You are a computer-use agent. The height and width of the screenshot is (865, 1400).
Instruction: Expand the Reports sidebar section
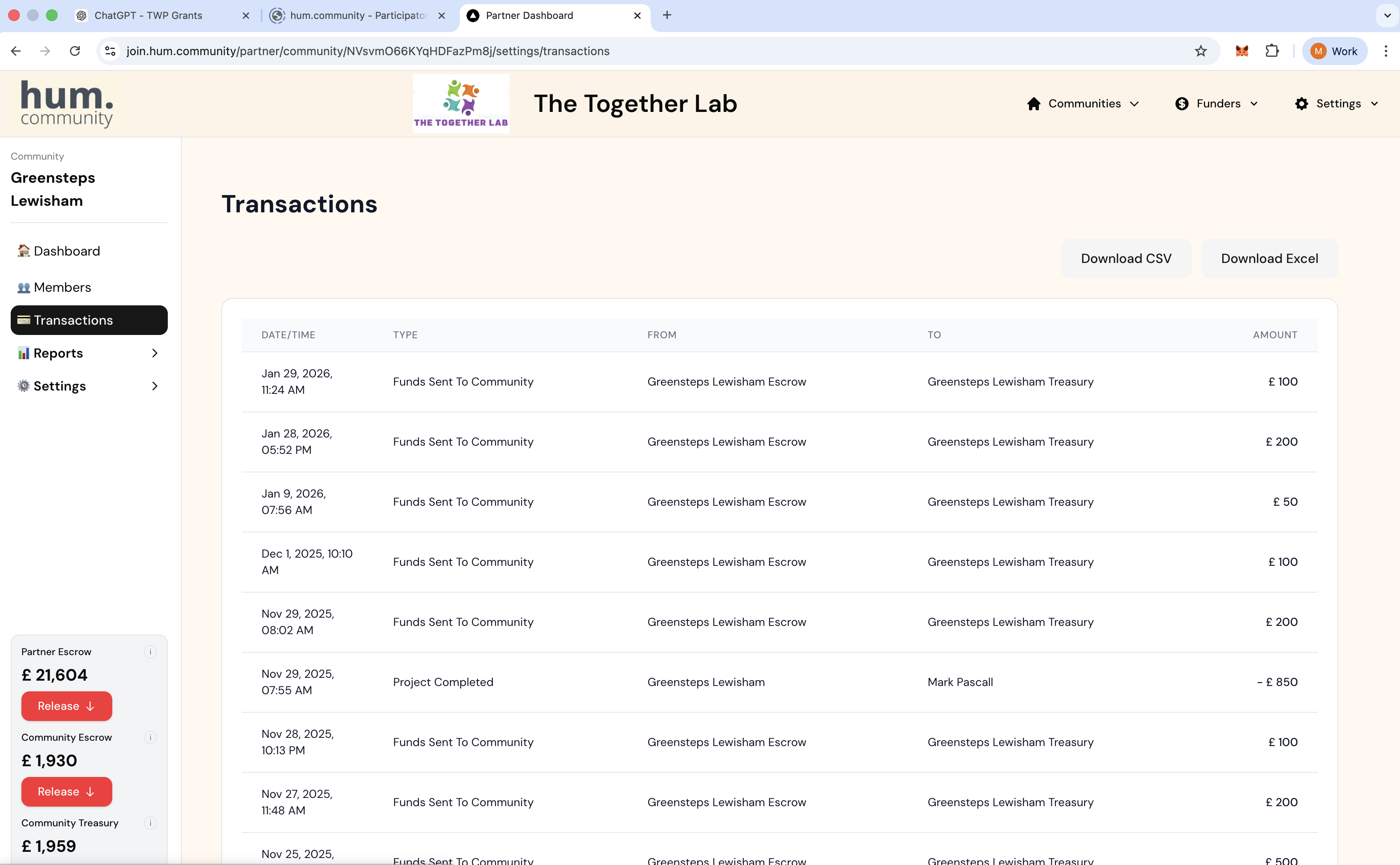pyautogui.click(x=155, y=353)
